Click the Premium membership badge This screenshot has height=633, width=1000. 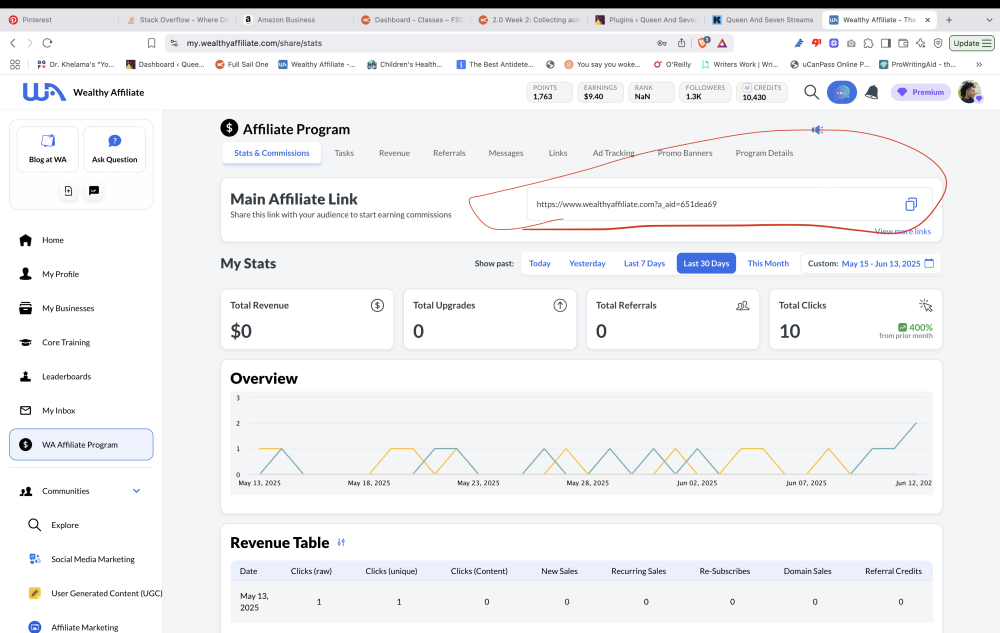pos(920,92)
